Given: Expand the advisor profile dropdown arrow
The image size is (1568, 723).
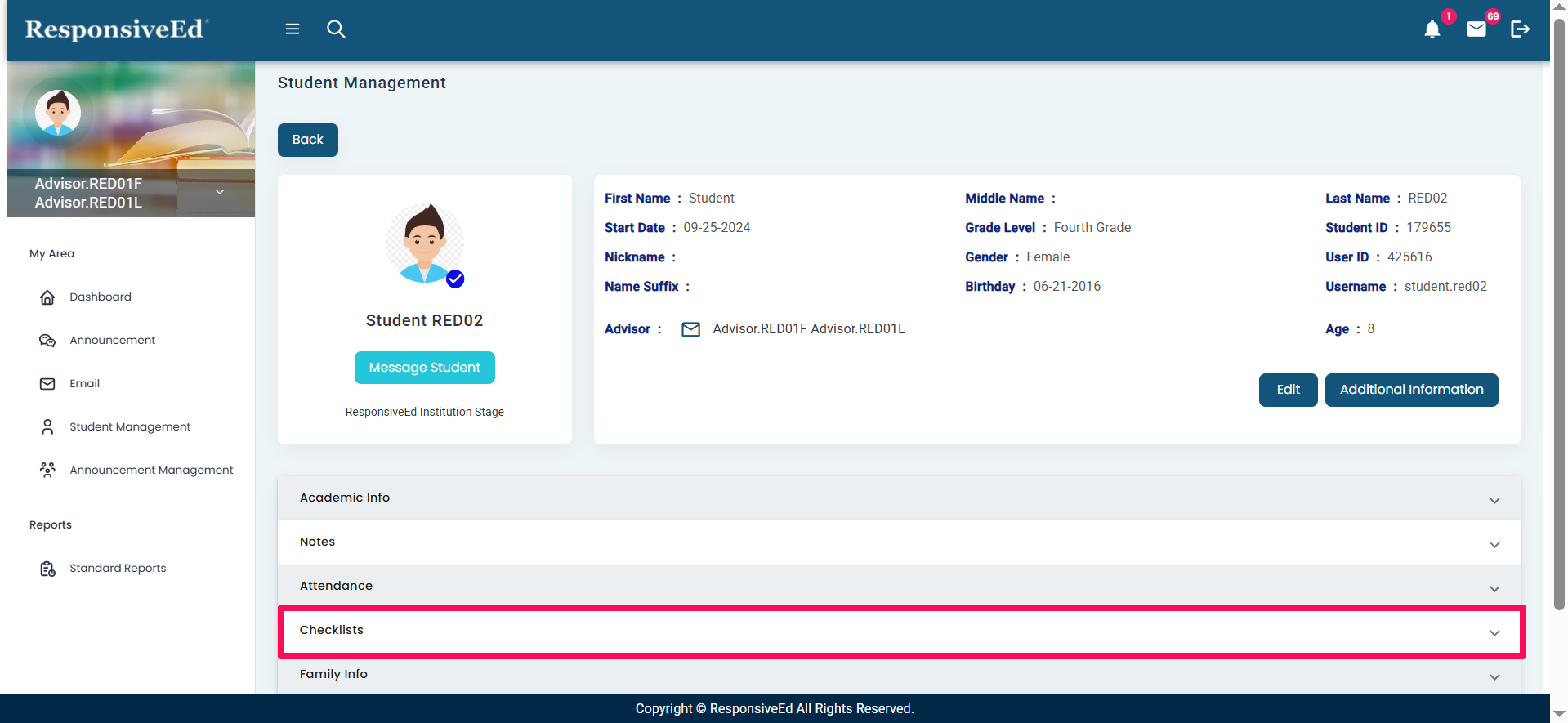Looking at the screenshot, I should (220, 192).
